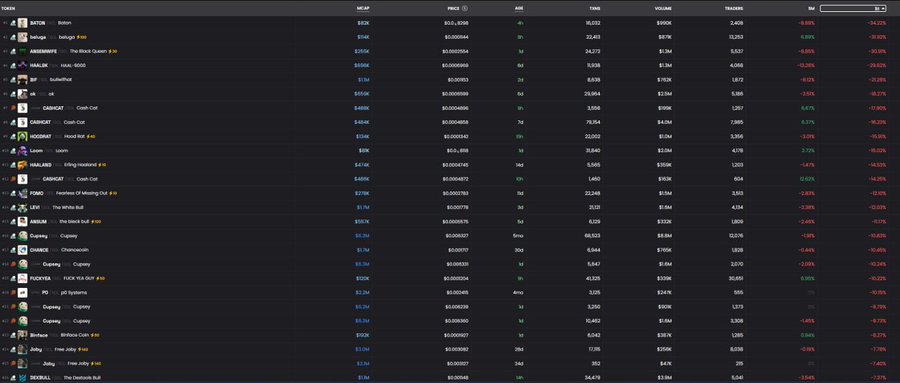
Task: Click the DEXBULL token avatar
Action: click(x=22, y=378)
